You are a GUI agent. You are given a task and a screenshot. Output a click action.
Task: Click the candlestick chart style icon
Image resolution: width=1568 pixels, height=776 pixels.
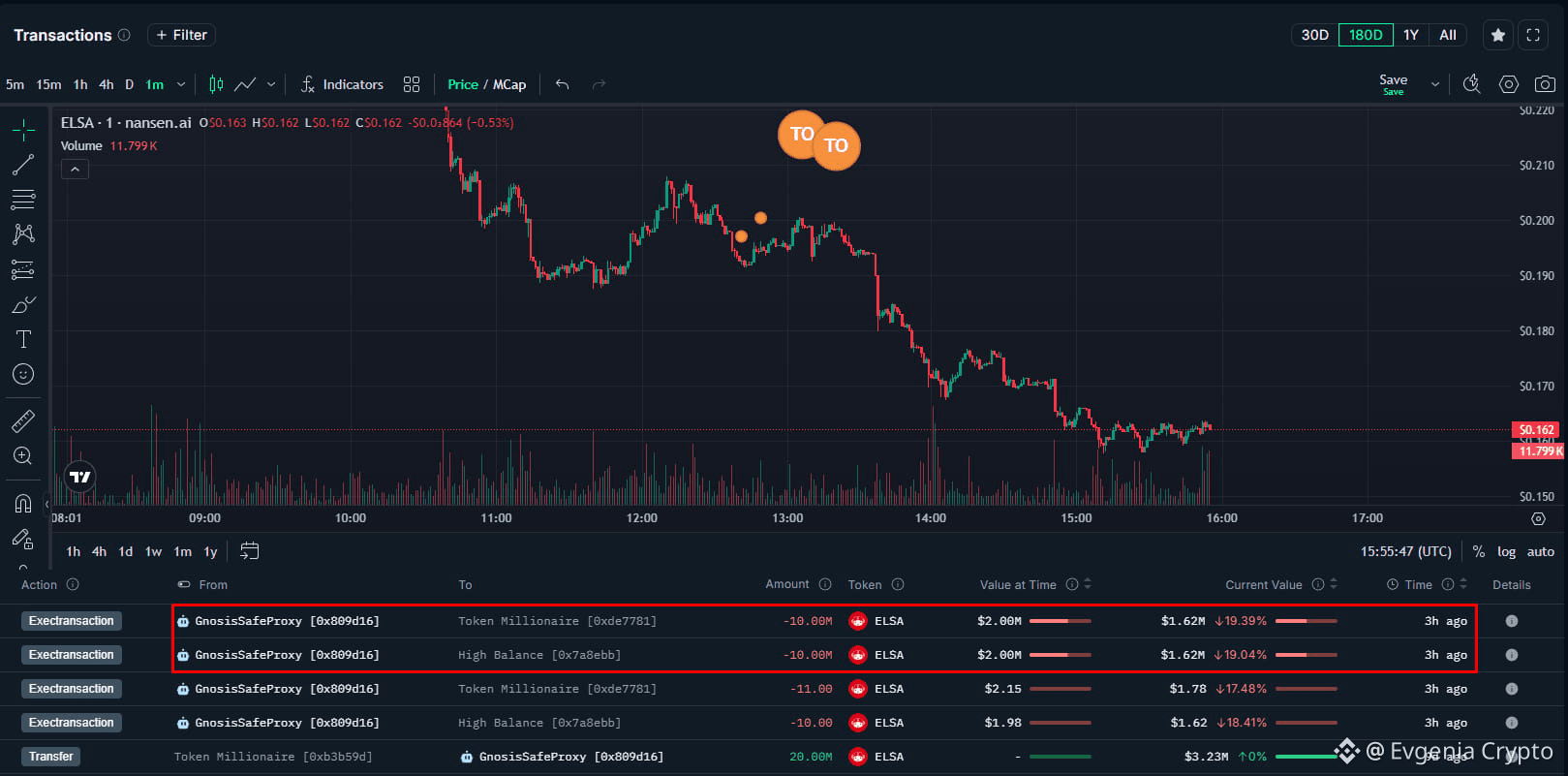coord(216,84)
